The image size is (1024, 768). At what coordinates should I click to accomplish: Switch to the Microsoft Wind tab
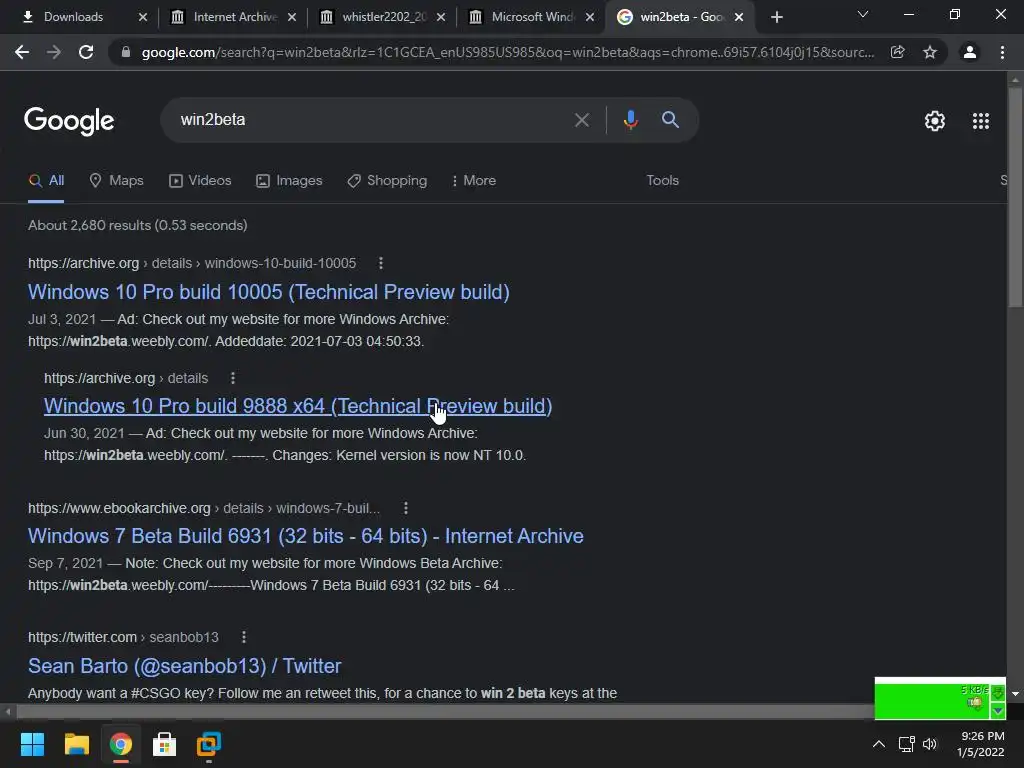(533, 17)
